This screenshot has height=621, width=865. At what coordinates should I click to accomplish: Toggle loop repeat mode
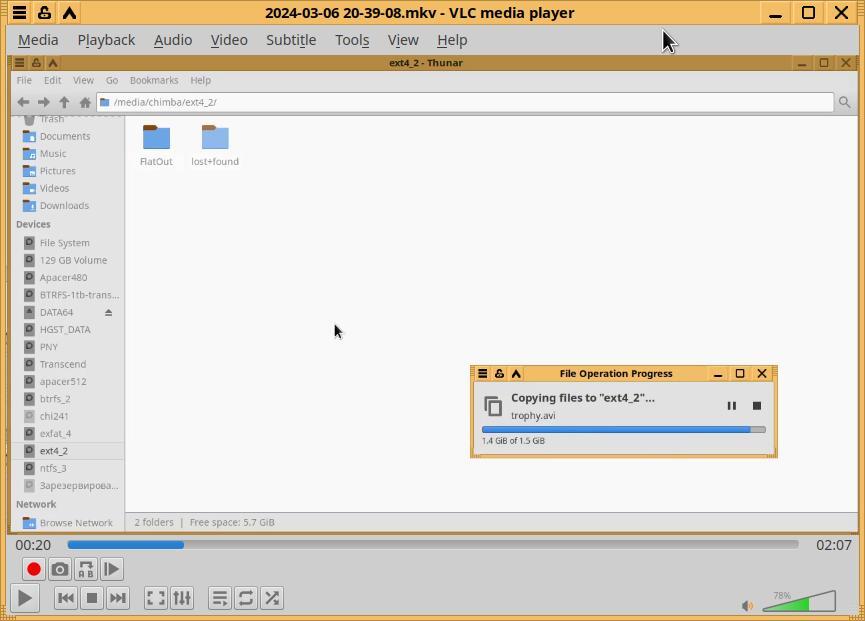245,598
